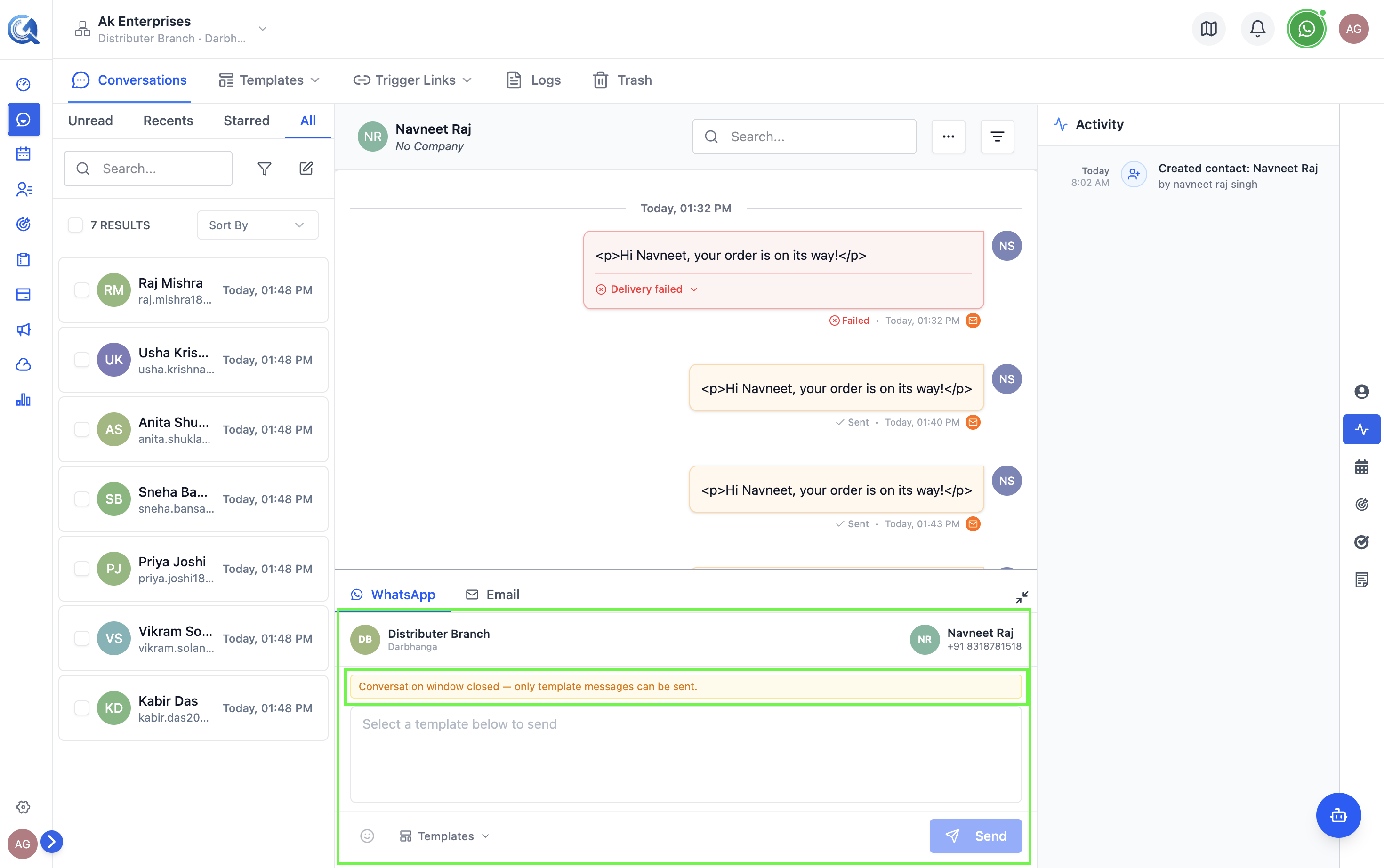The image size is (1384, 868).
Task: Open notifications bell
Action: (1258, 29)
